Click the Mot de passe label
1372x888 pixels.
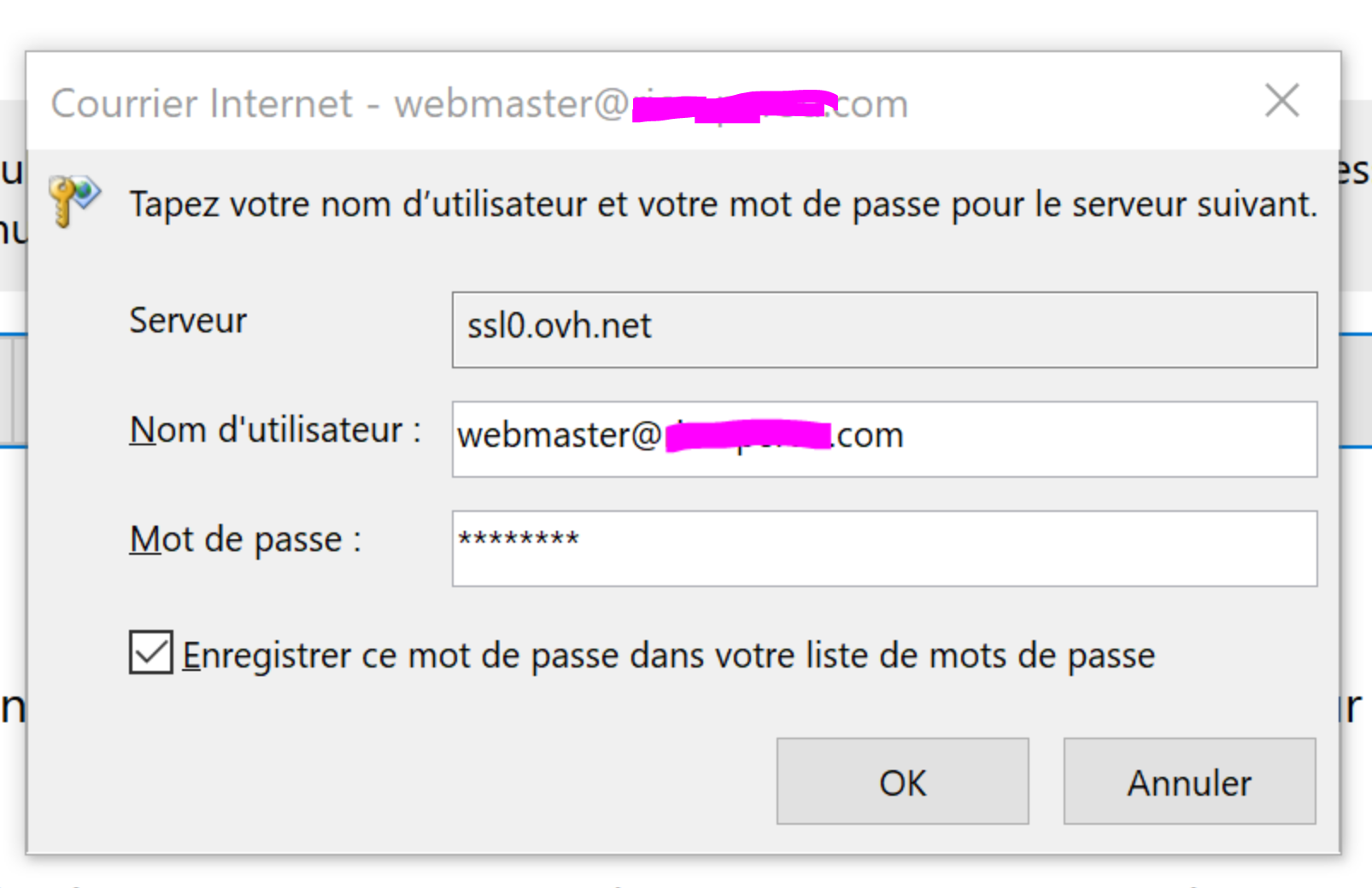245,540
